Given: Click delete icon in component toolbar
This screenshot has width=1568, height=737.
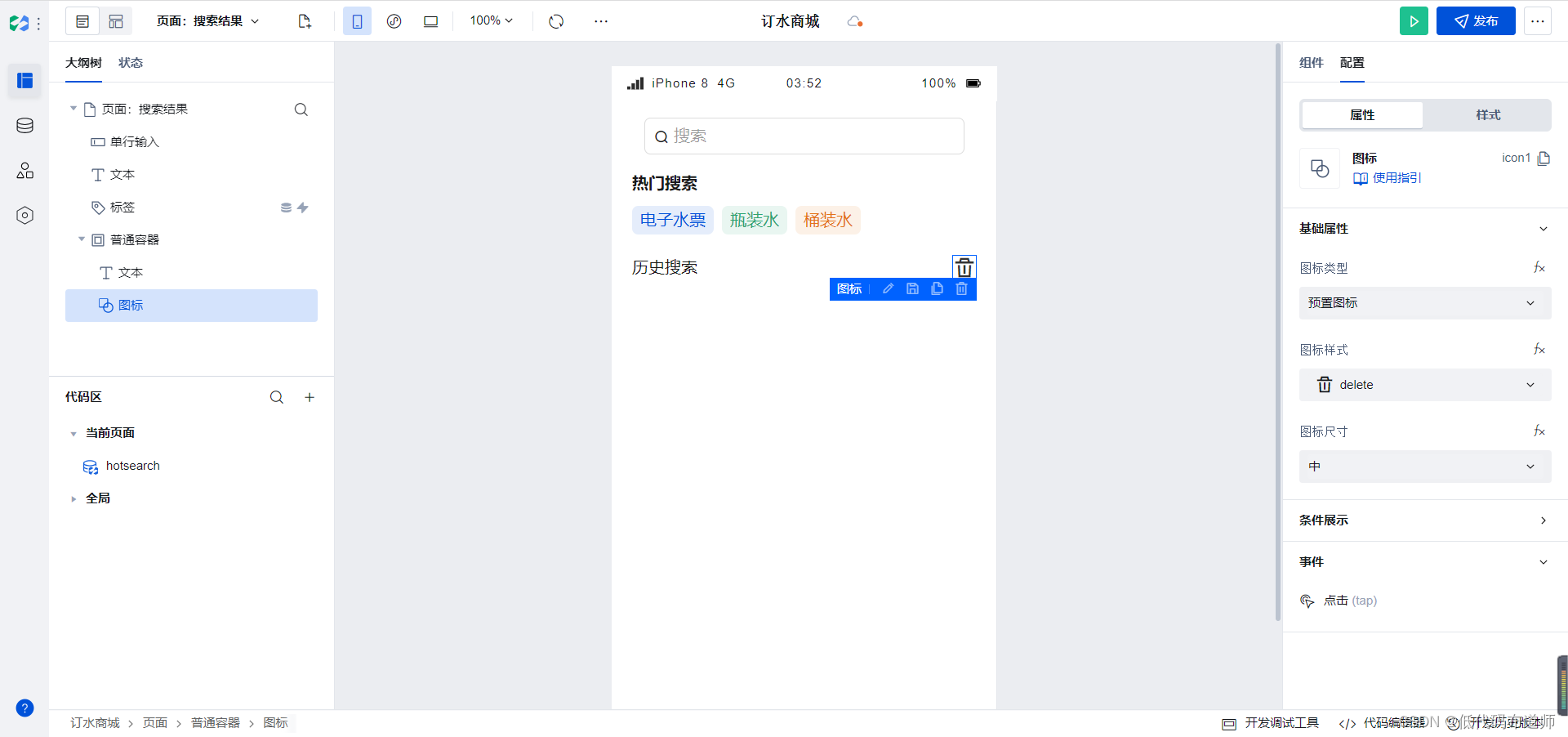Looking at the screenshot, I should 961,288.
